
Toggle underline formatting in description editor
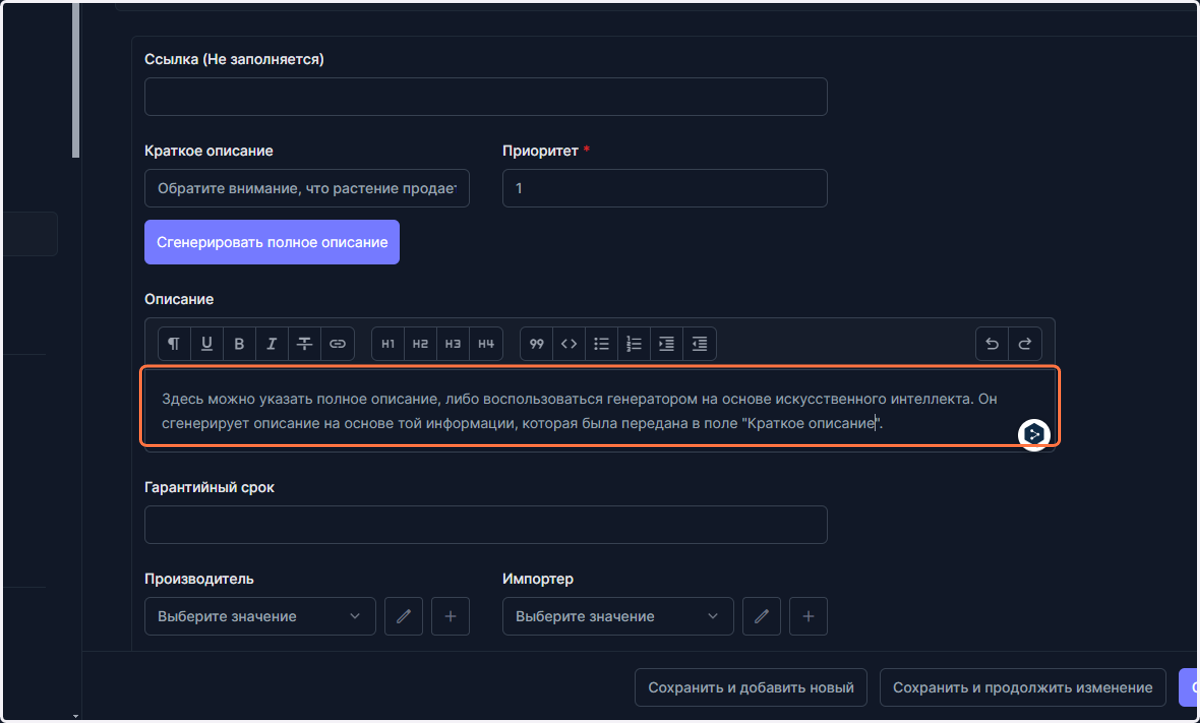click(x=207, y=343)
